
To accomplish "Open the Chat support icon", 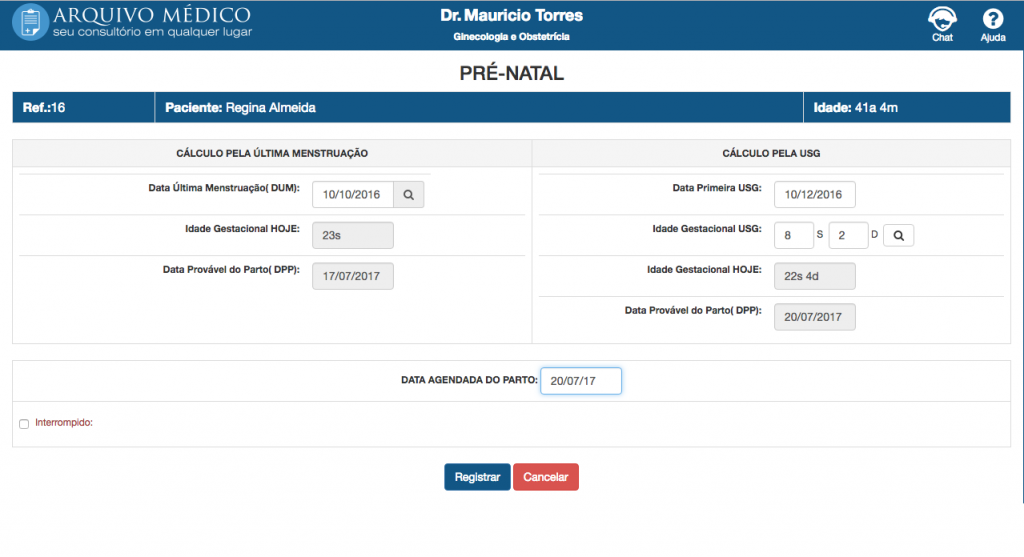I will pyautogui.click(x=942, y=21).
